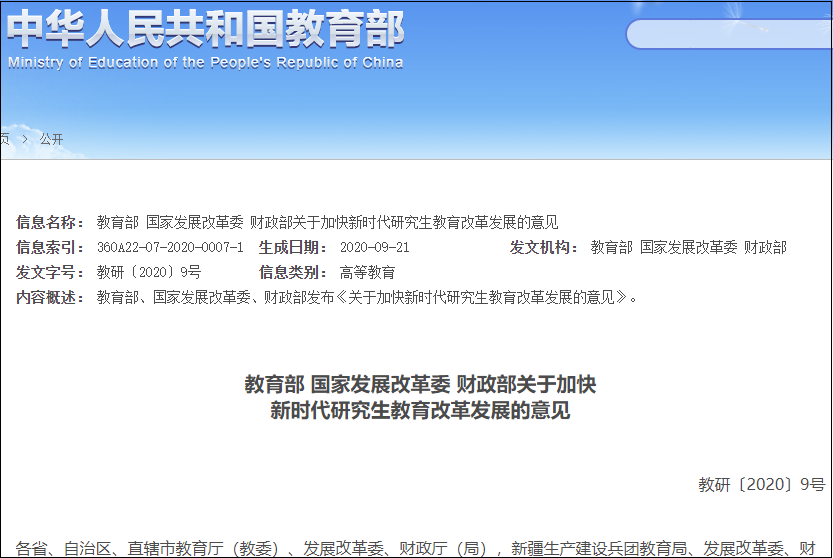Click the 发文机构 value 教育部 国家发展改革委 财政部
This screenshot has width=833, height=558.
click(688, 247)
